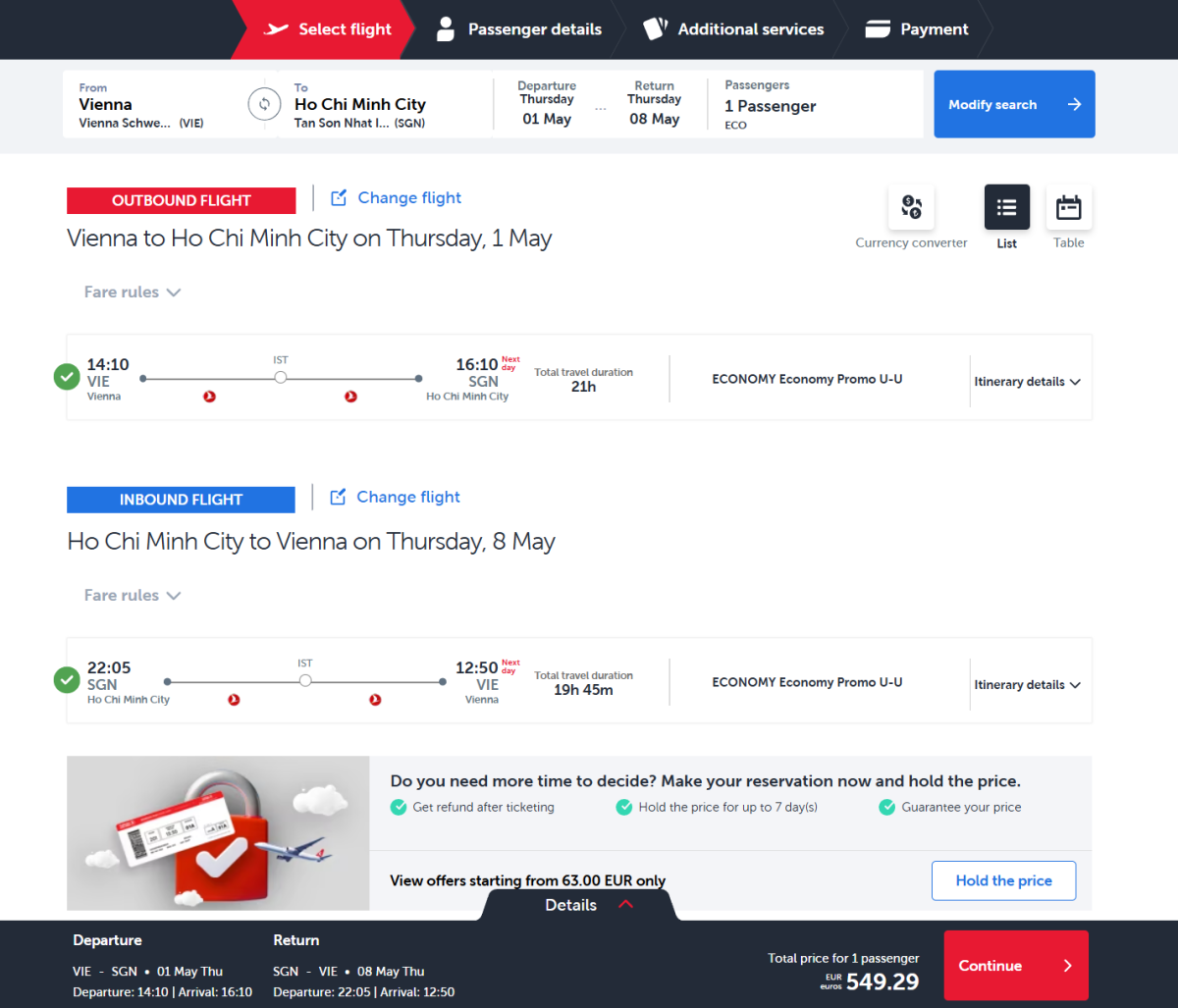Click the red Continue button
1178x1008 pixels.
click(x=1015, y=966)
